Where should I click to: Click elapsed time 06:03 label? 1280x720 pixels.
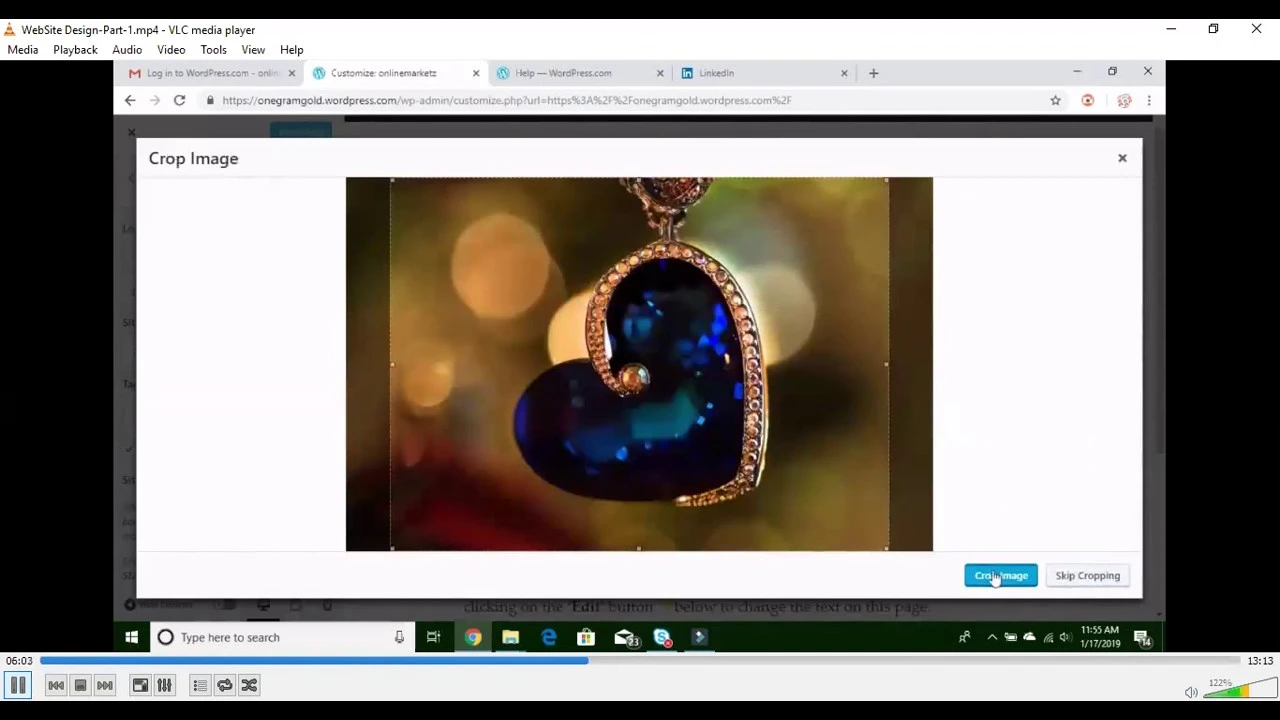(19, 661)
